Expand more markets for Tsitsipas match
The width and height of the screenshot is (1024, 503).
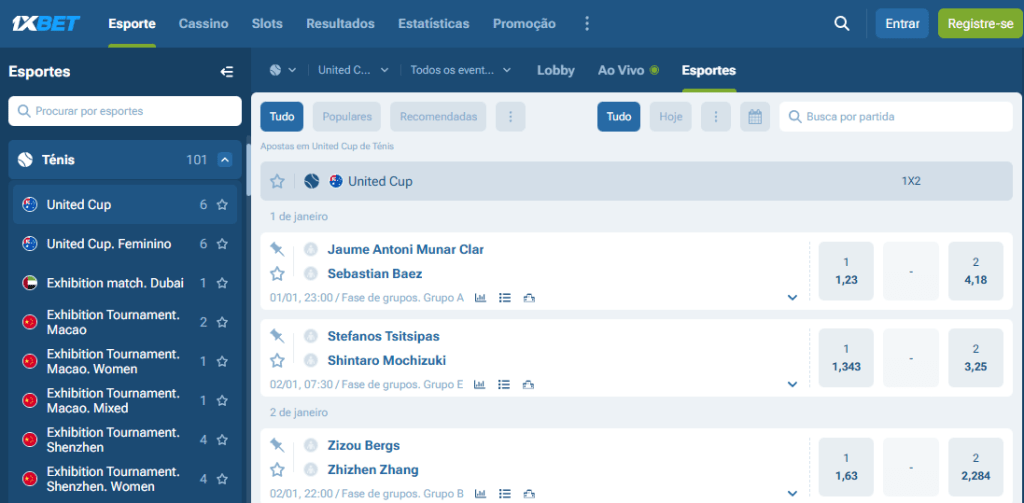click(x=792, y=384)
